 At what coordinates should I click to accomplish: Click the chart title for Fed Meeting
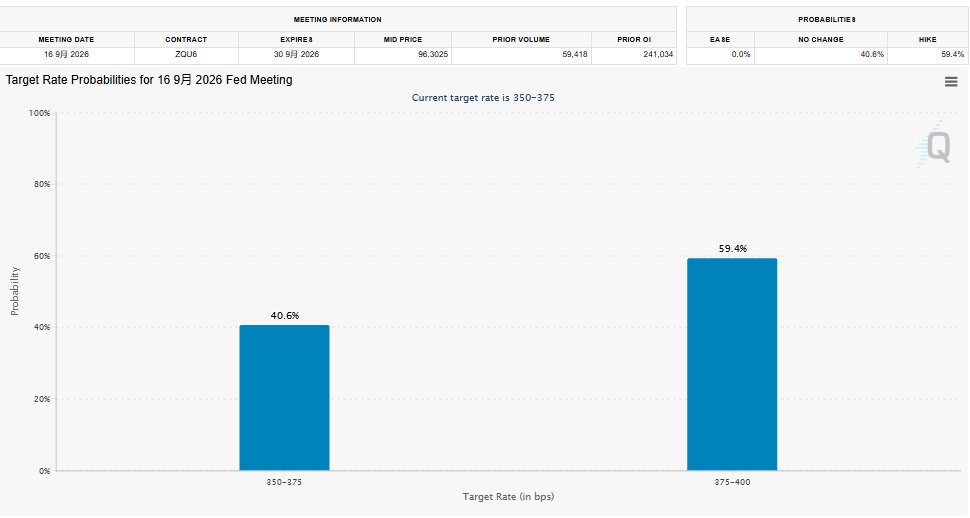click(149, 80)
